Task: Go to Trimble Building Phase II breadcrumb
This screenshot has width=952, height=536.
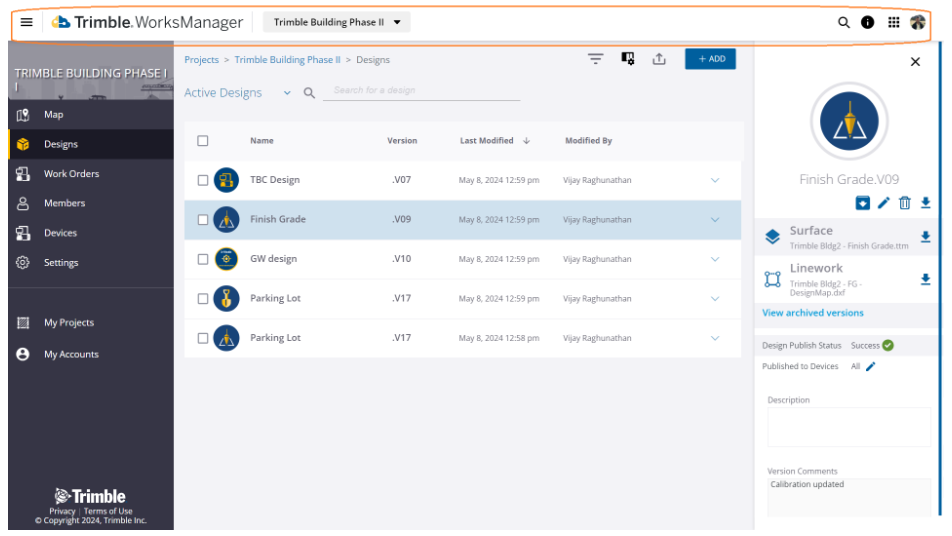Action: coord(287,59)
